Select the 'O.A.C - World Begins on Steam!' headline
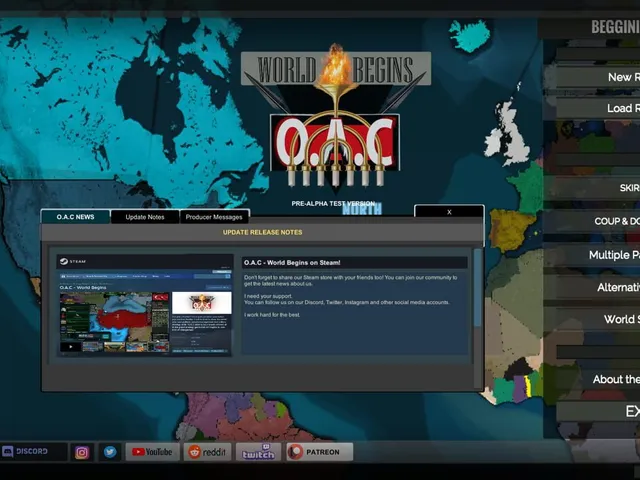Screen dimensions: 640x480 click(x=292, y=262)
